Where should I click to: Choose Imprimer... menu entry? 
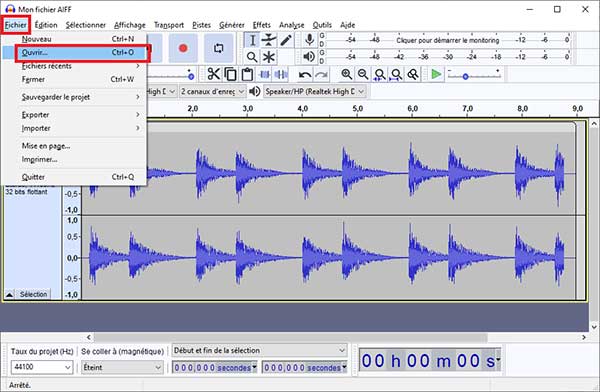coord(74,159)
